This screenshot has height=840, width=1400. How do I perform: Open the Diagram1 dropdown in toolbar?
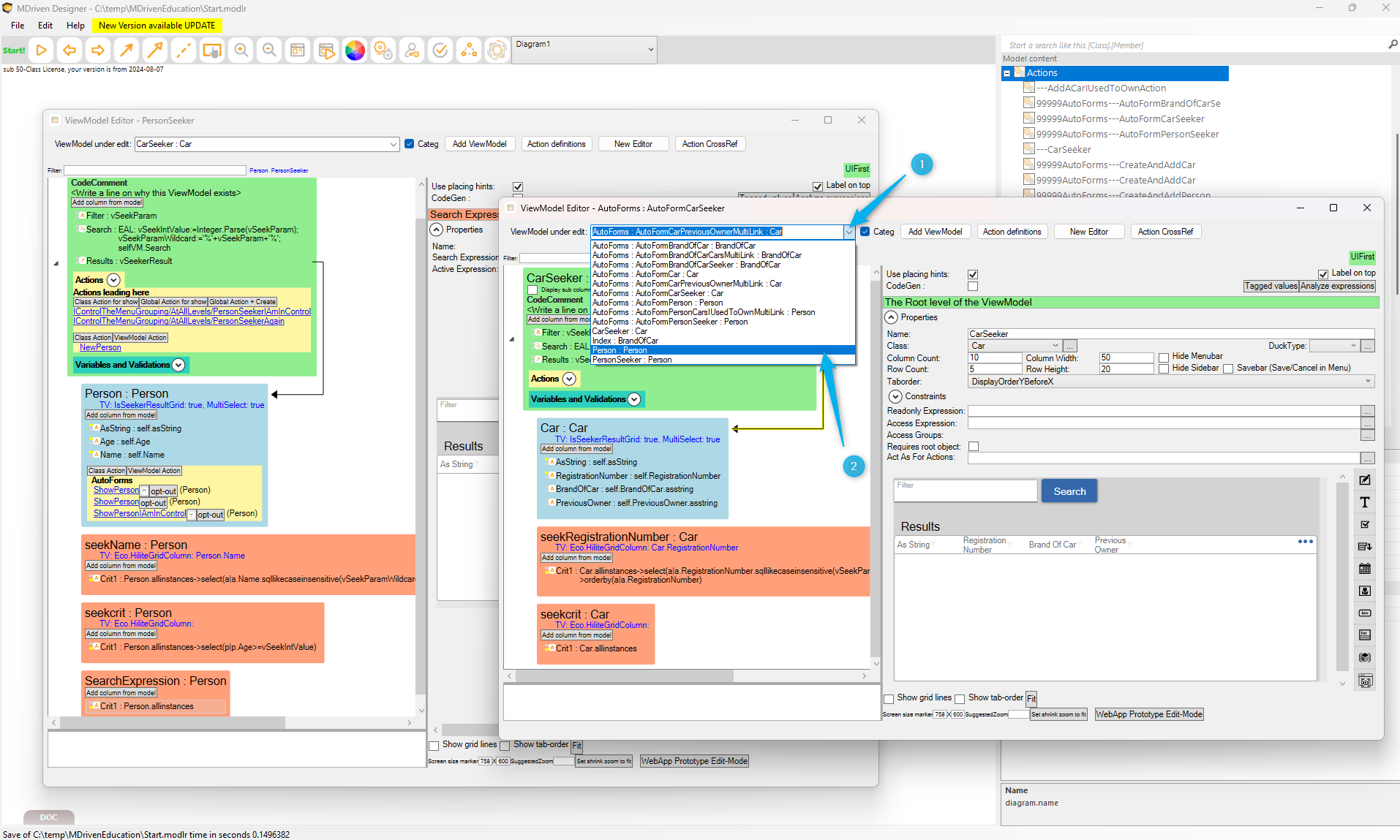[x=650, y=50]
